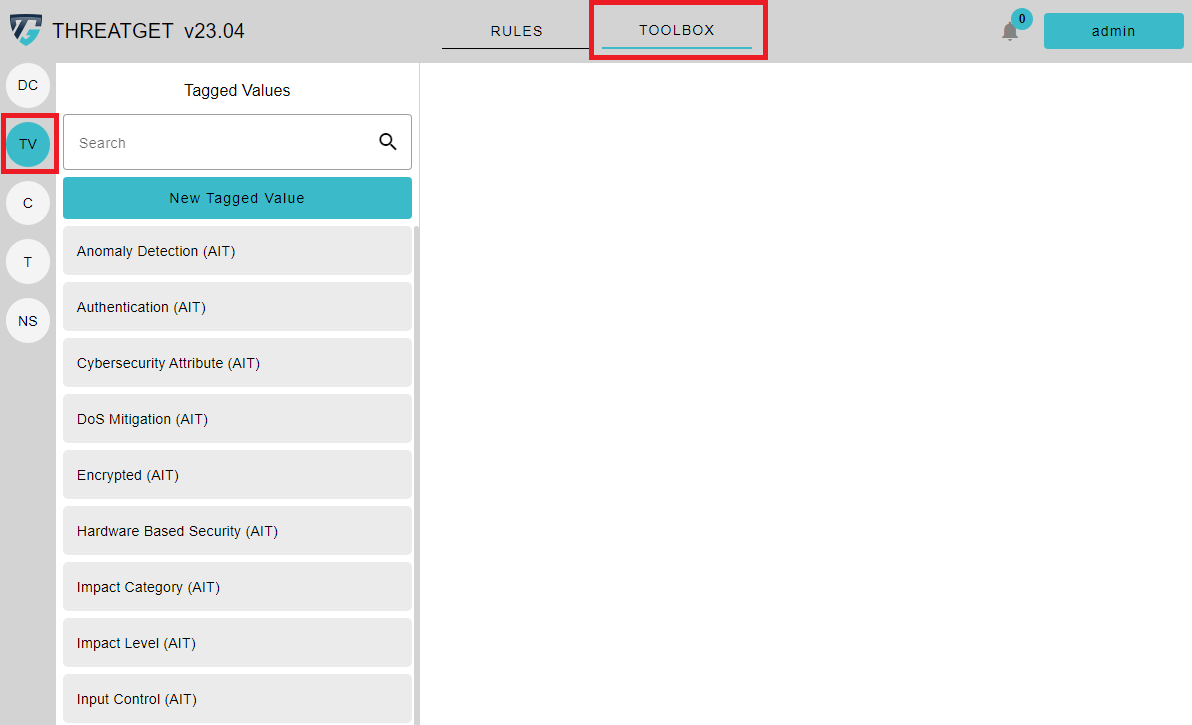This screenshot has height=725, width=1192.
Task: Switch to the RULES tab
Action: pyautogui.click(x=516, y=31)
